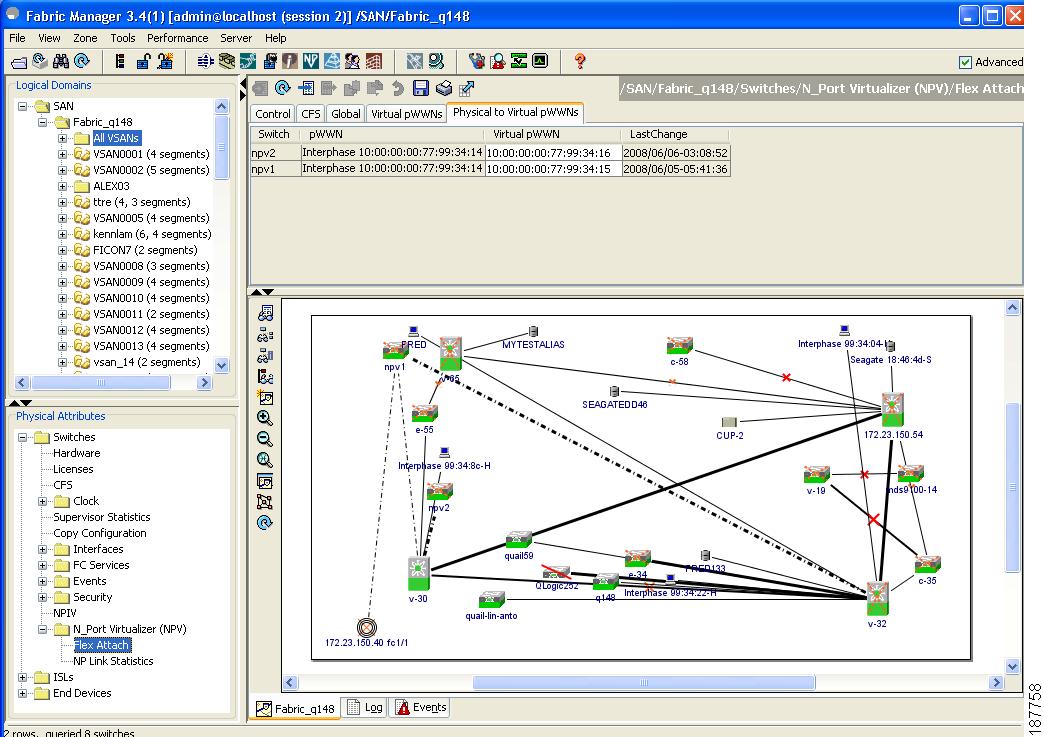
Task: Select Supervisor Statistics in Physical Attributes
Action: [101, 517]
